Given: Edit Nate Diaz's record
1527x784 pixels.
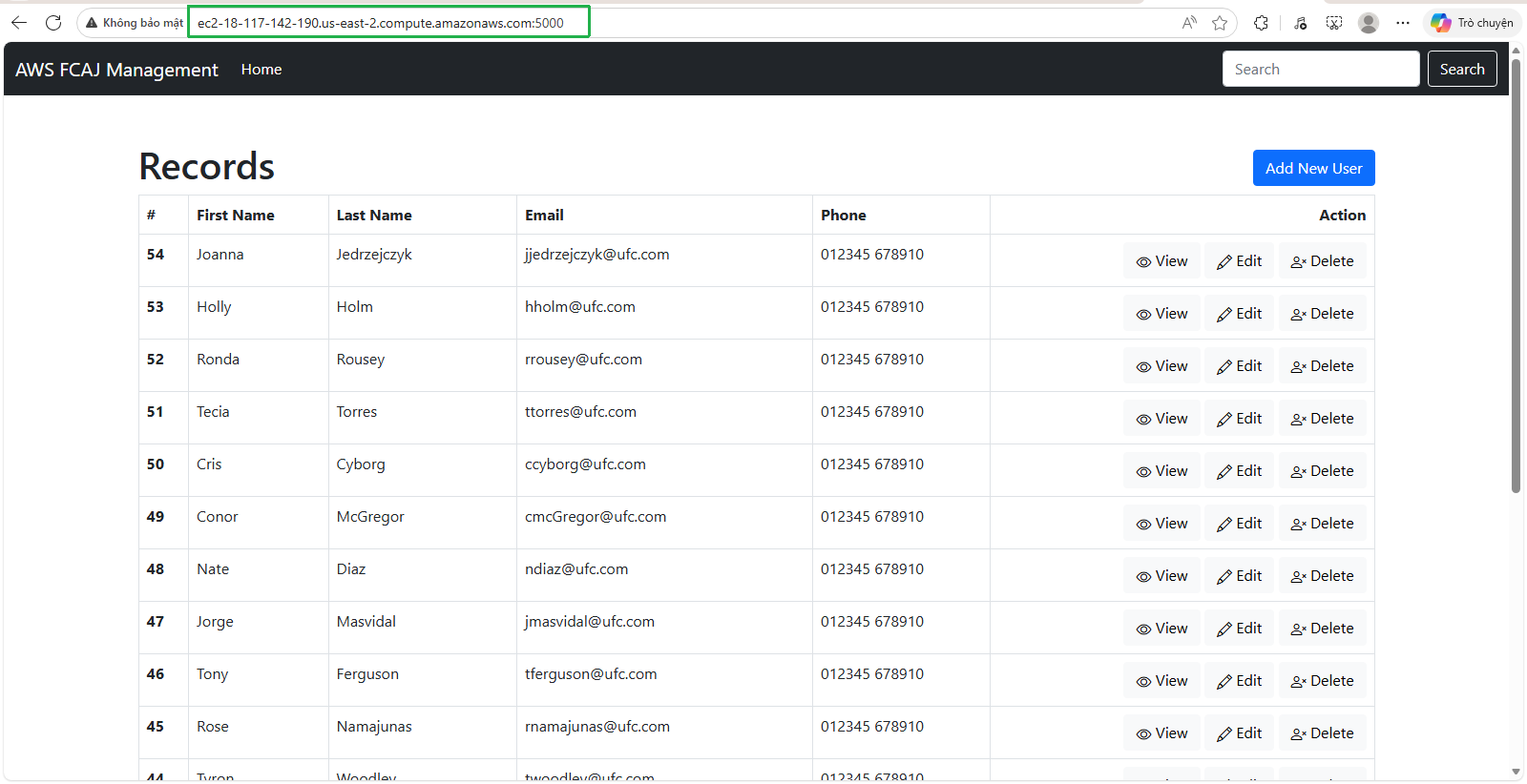Looking at the screenshot, I should [1239, 576].
